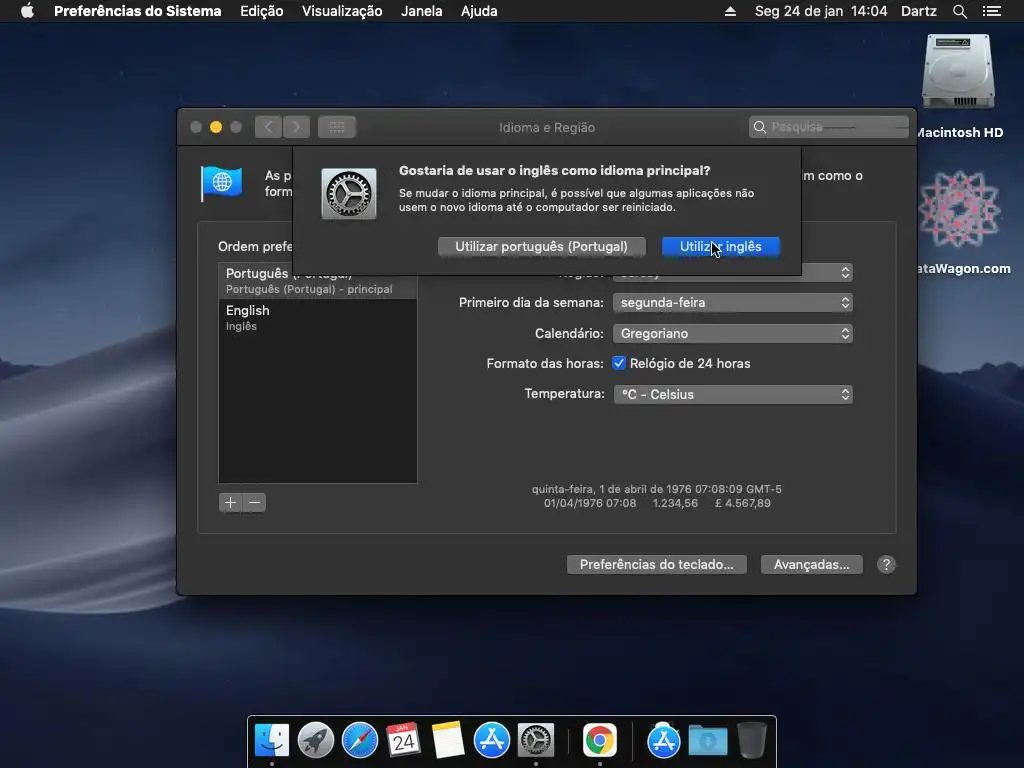Open the Visualização menu
Image resolution: width=1024 pixels, height=768 pixels.
click(342, 11)
